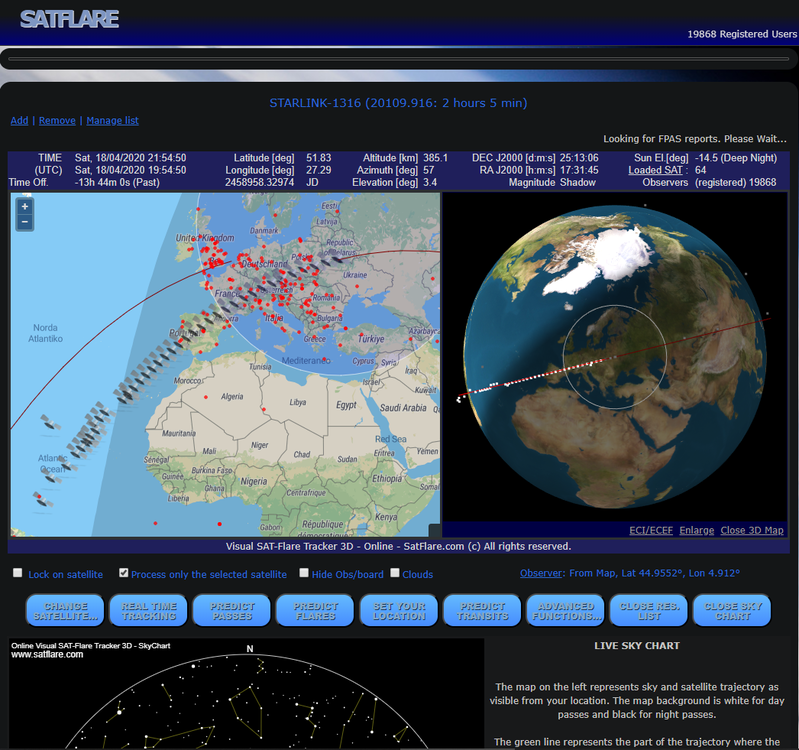
Task: Click the SATFLARE logo
Action: point(69,19)
